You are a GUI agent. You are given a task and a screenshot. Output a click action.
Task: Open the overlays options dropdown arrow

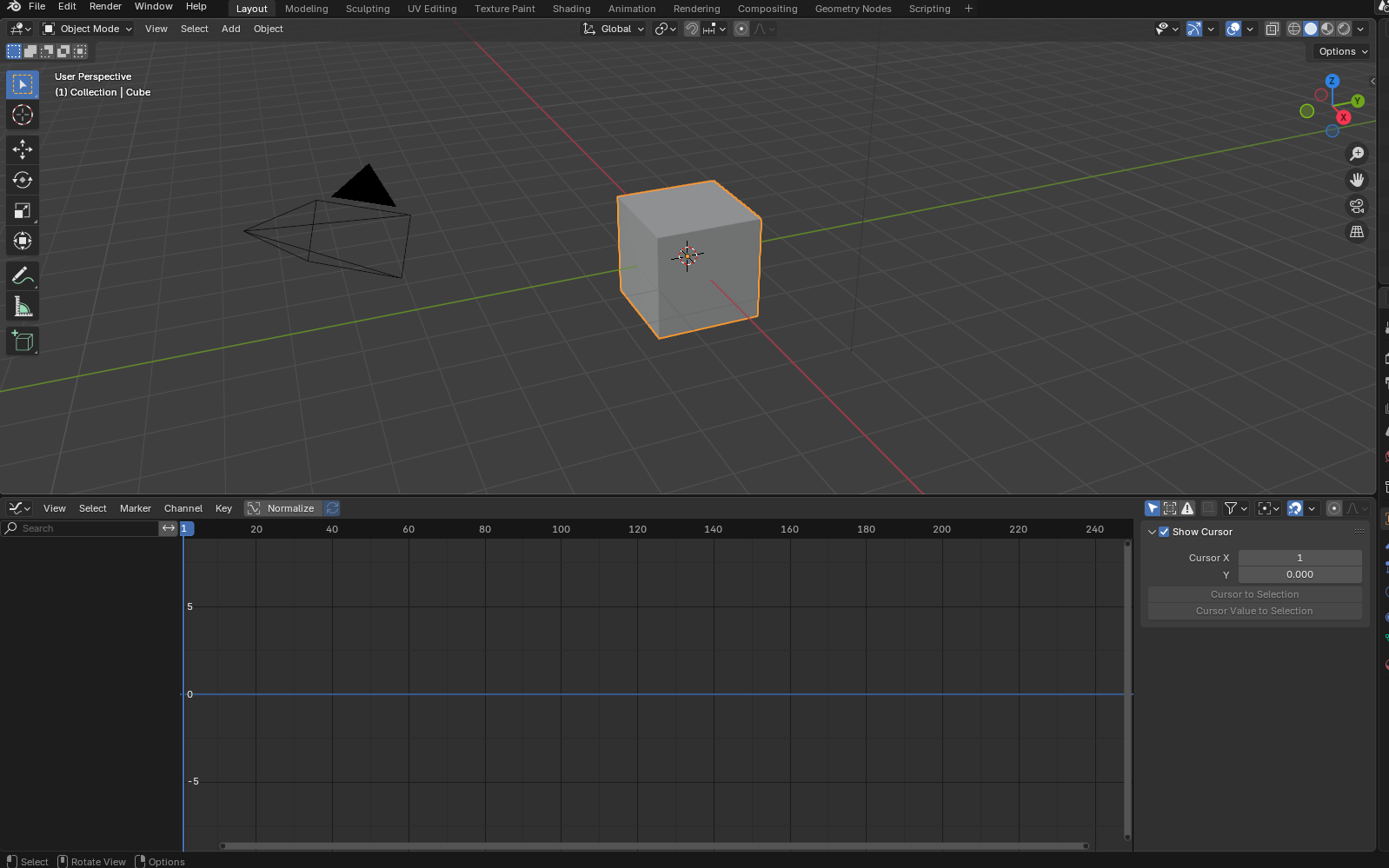(1250, 29)
